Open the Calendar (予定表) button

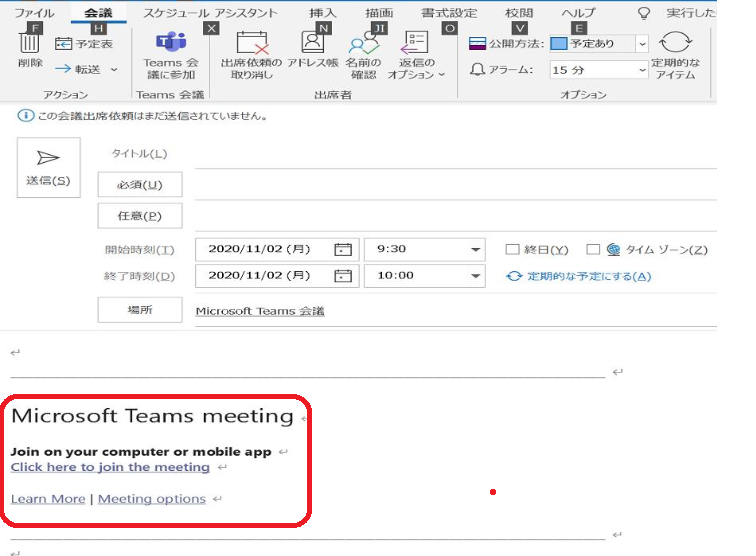tap(84, 44)
